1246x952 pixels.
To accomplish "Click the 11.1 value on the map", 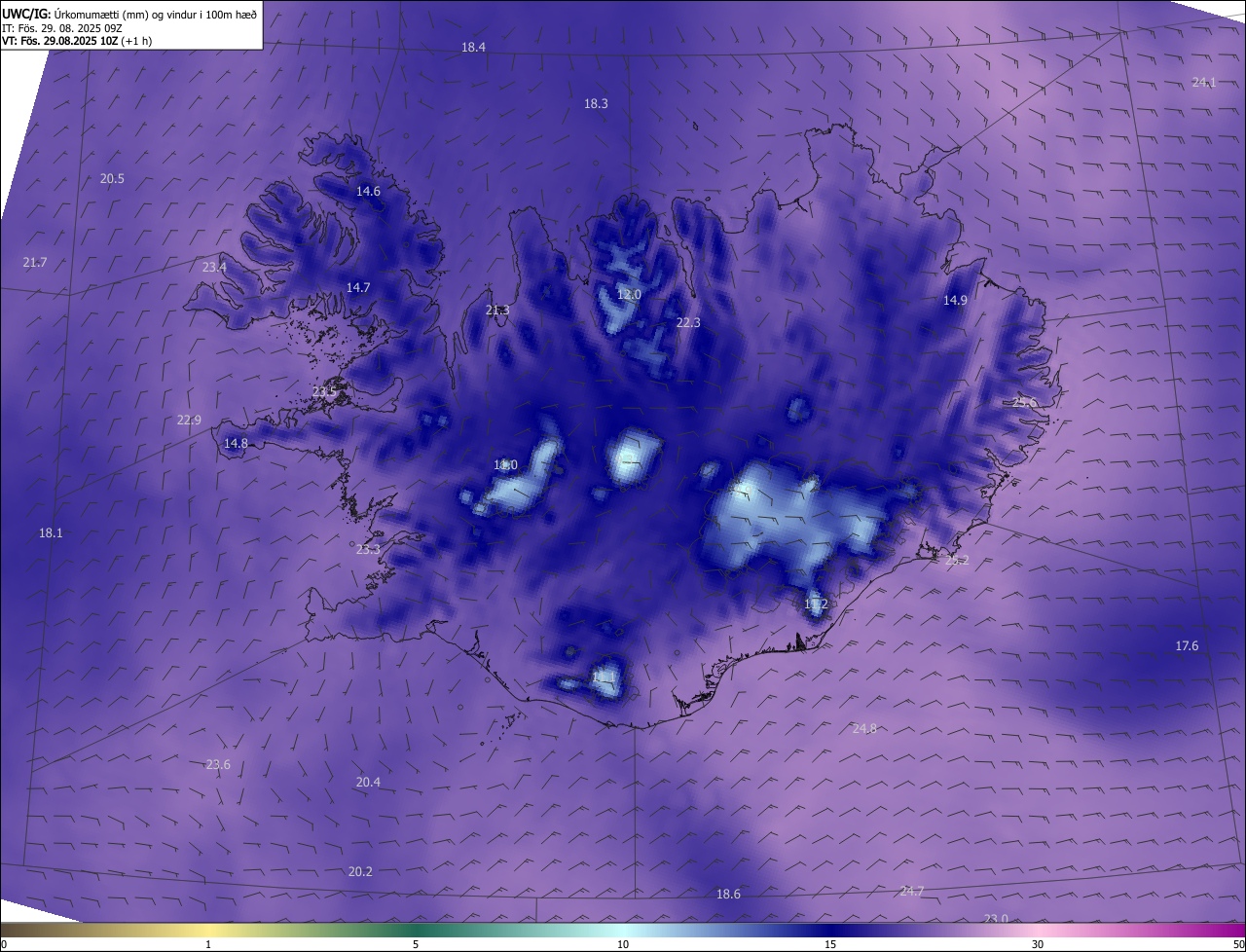I will coord(604,677).
